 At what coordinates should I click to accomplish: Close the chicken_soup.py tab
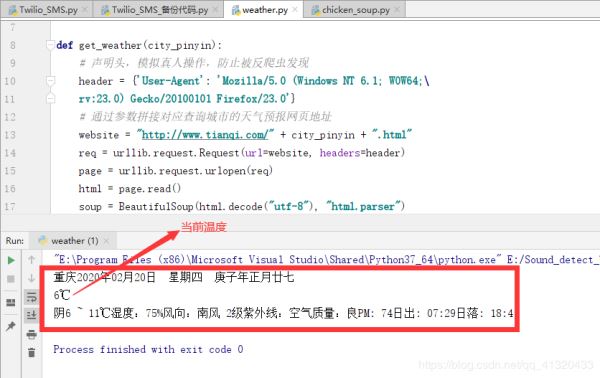(397, 10)
